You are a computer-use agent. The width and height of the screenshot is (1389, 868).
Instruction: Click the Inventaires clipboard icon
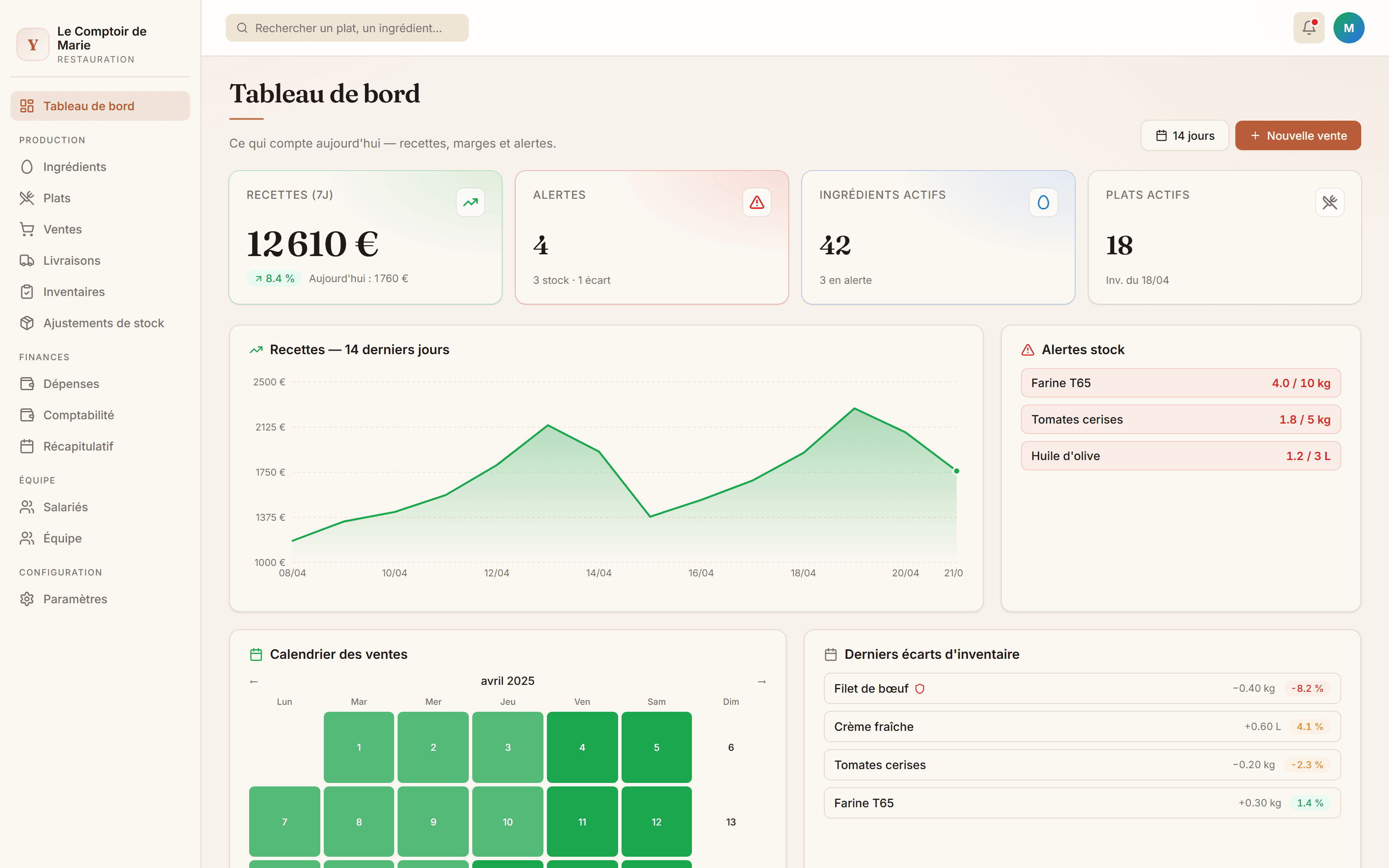pyautogui.click(x=27, y=292)
